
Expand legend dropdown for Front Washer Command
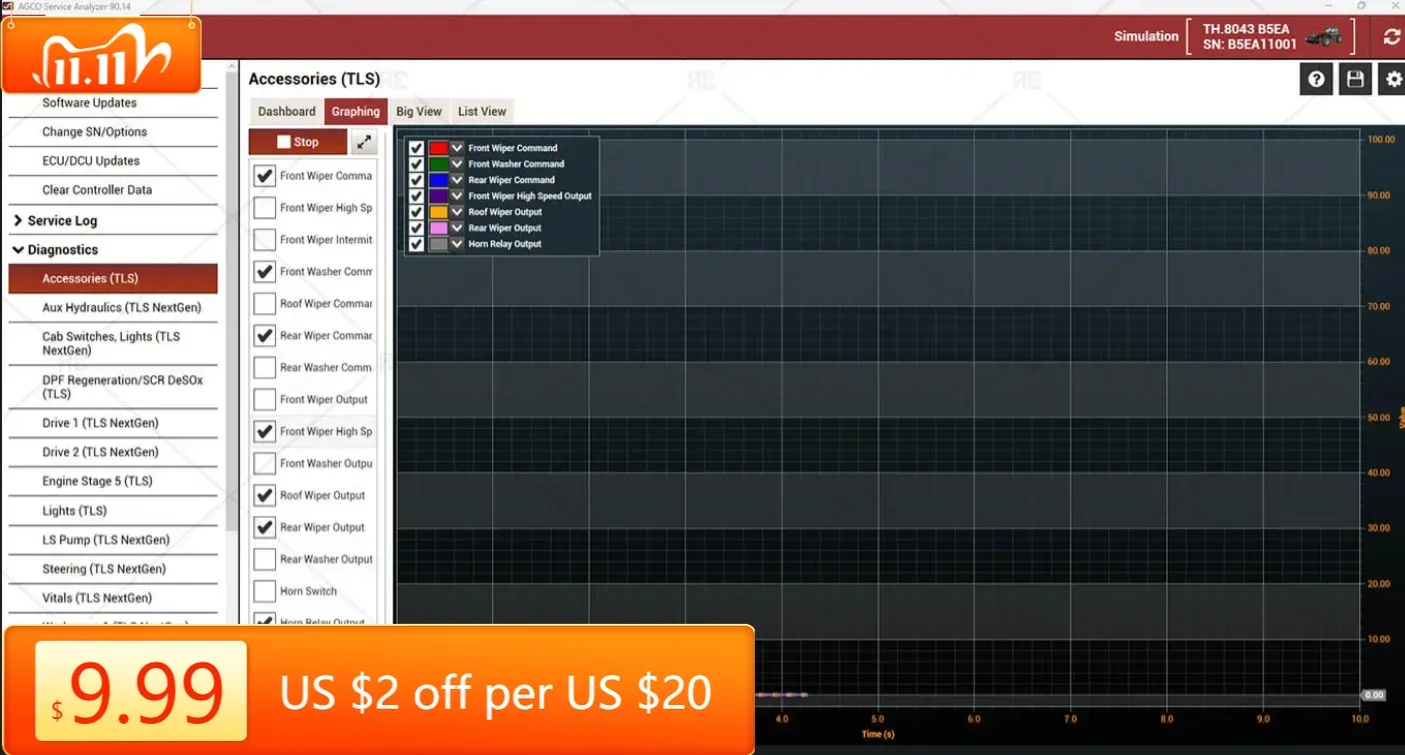(457, 164)
